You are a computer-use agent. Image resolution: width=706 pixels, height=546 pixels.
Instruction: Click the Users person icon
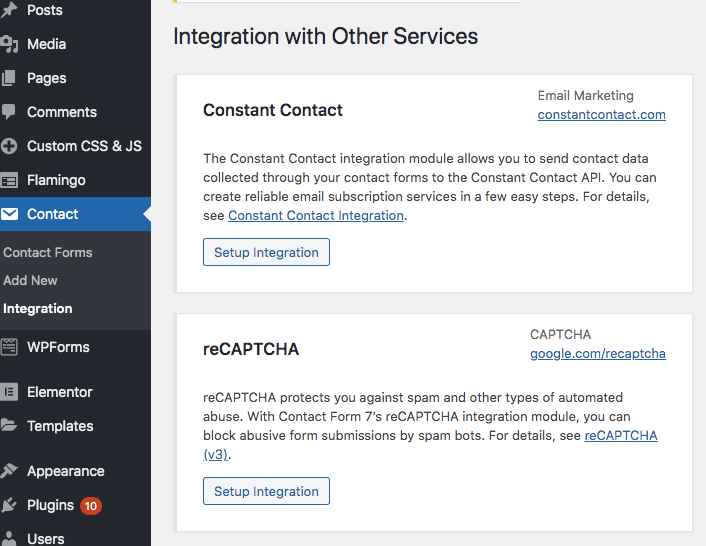point(9,538)
